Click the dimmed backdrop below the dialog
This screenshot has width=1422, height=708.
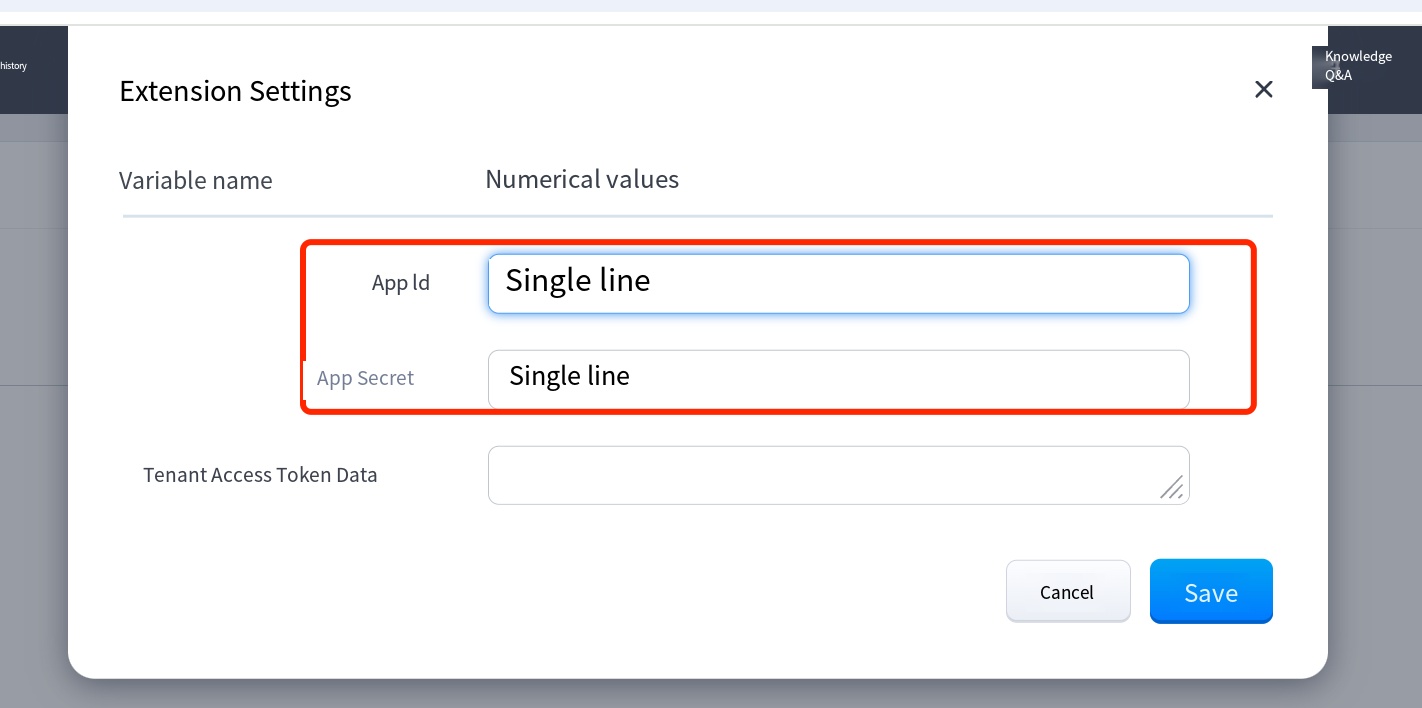coord(700,694)
